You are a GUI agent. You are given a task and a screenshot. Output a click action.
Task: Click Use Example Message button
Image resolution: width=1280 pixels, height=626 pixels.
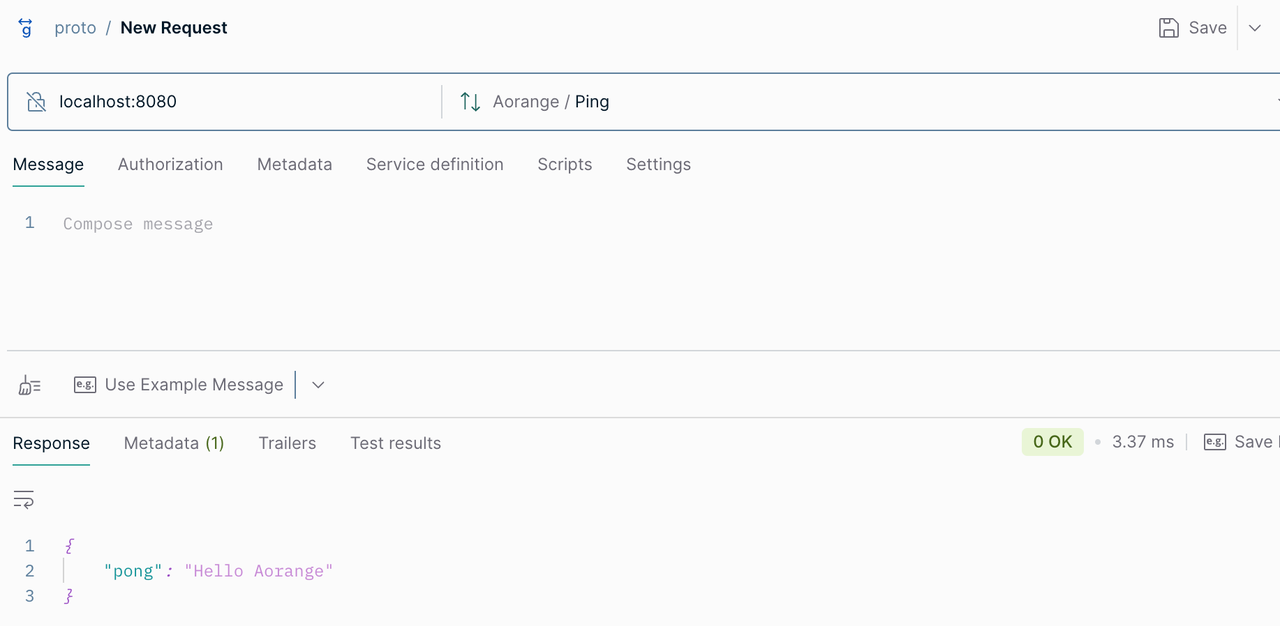(x=179, y=385)
